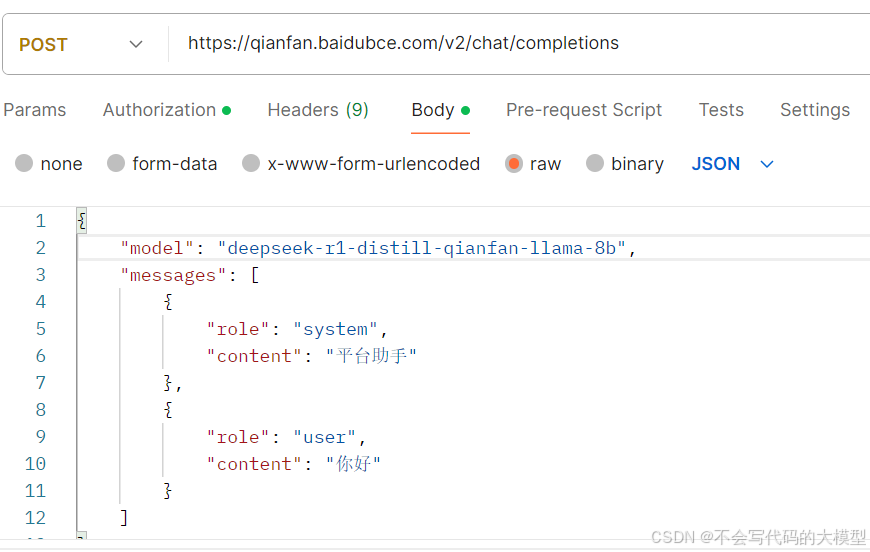Select the Body tab
This screenshot has width=870, height=552.
pyautogui.click(x=441, y=110)
